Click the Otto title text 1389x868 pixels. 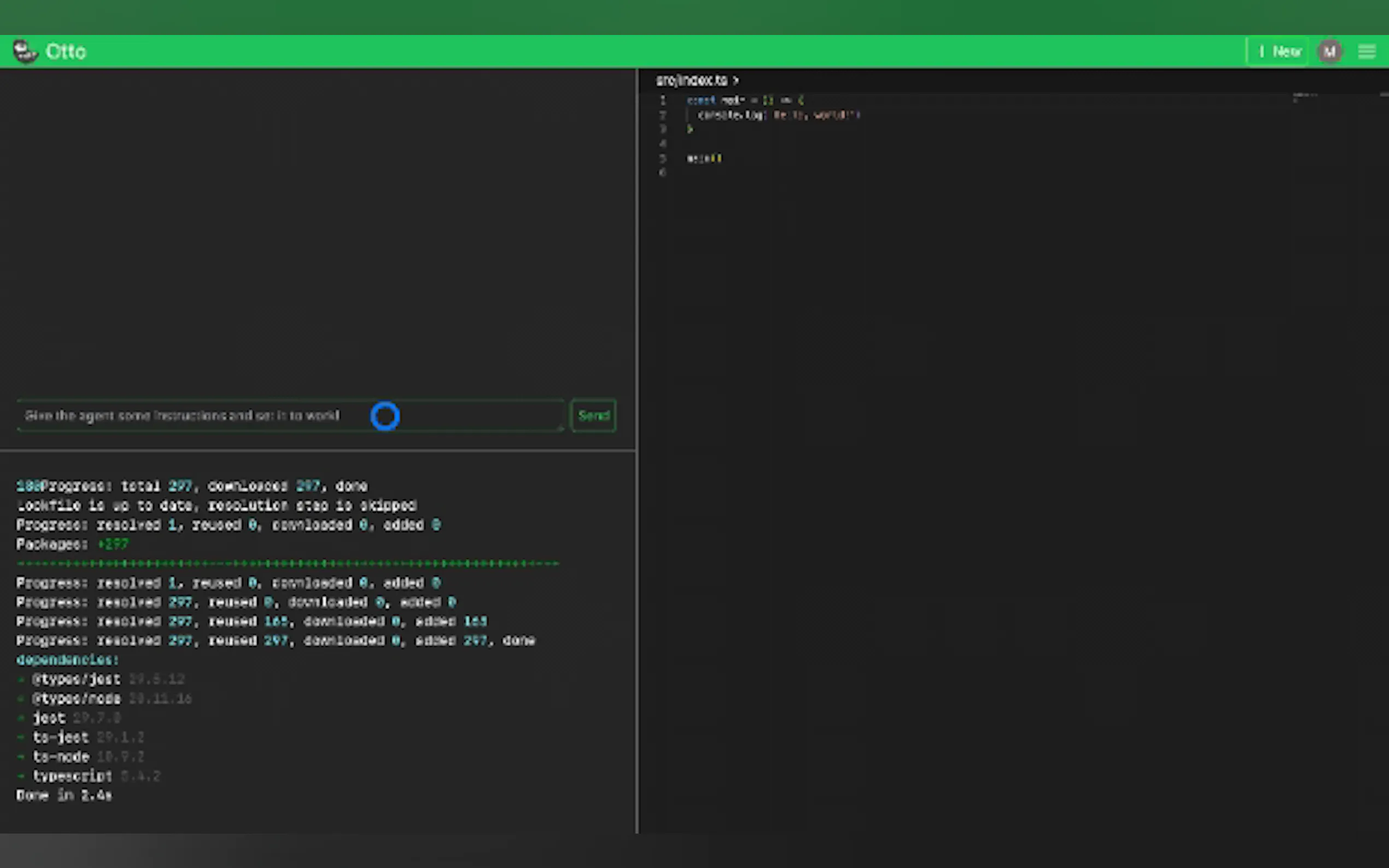click(66, 52)
